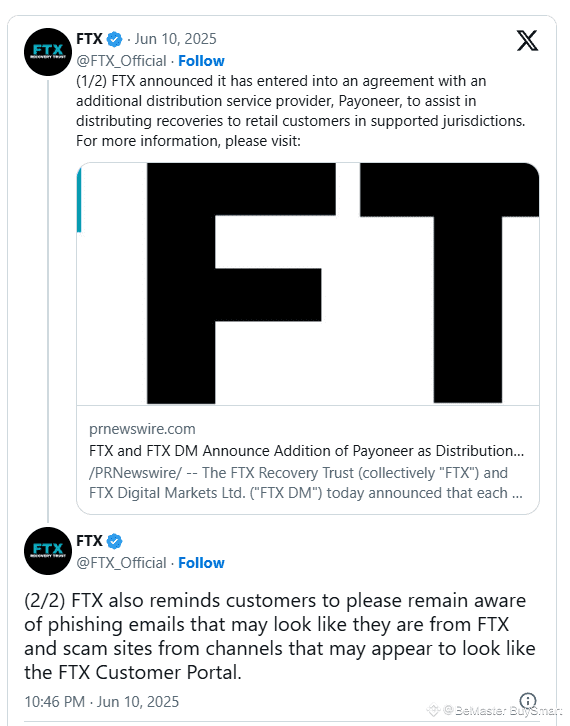Click the FTX display name in second tweet
Viewport: 570px width, 726px height.
(89, 540)
